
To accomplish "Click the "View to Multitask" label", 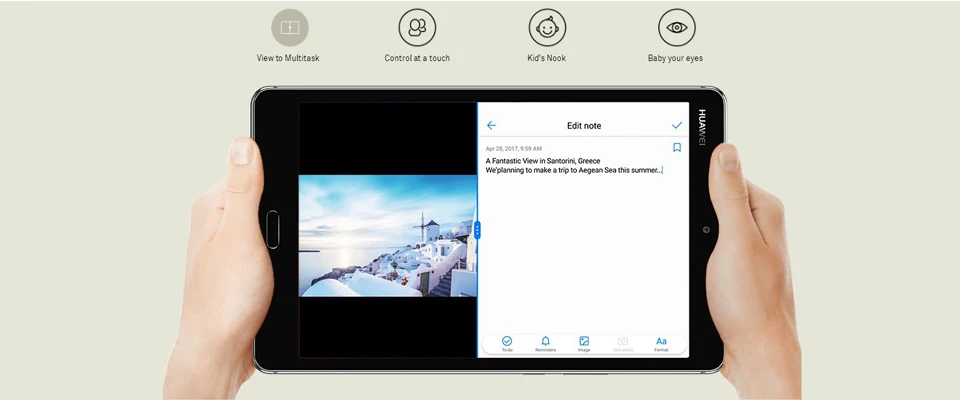I will point(288,58).
